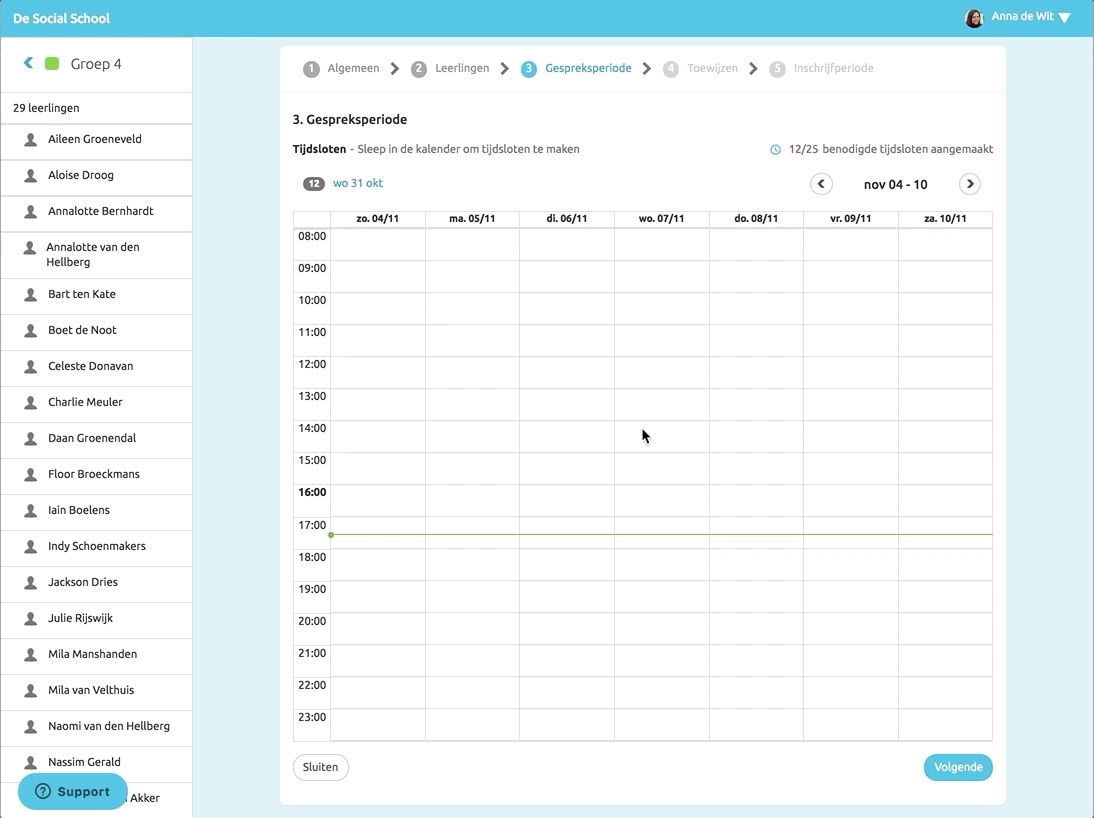This screenshot has height=818, width=1094.
Task: Switch to the Toewijzen step
Action: 712,69
